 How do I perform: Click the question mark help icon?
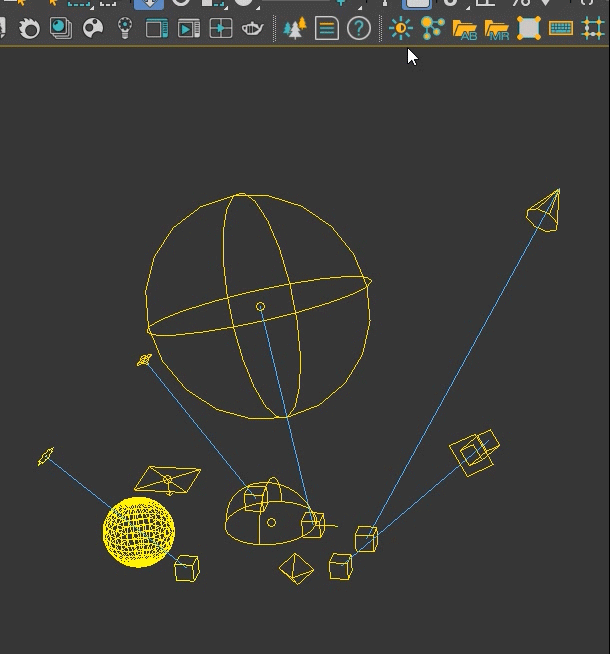point(359,28)
